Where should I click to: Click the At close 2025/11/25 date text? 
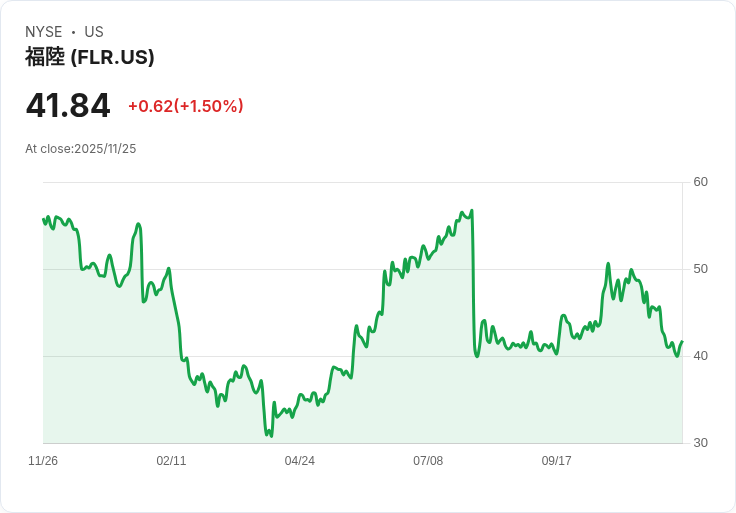81,149
